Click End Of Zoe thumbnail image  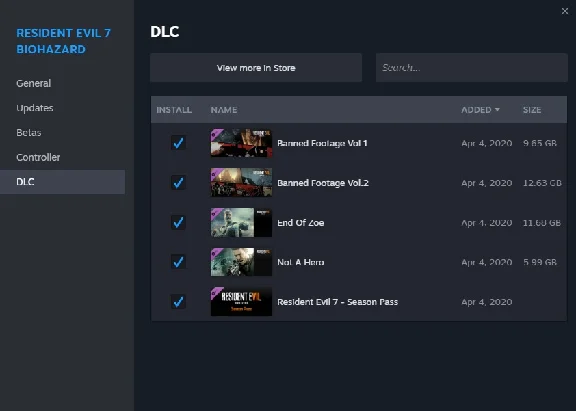pos(241,222)
